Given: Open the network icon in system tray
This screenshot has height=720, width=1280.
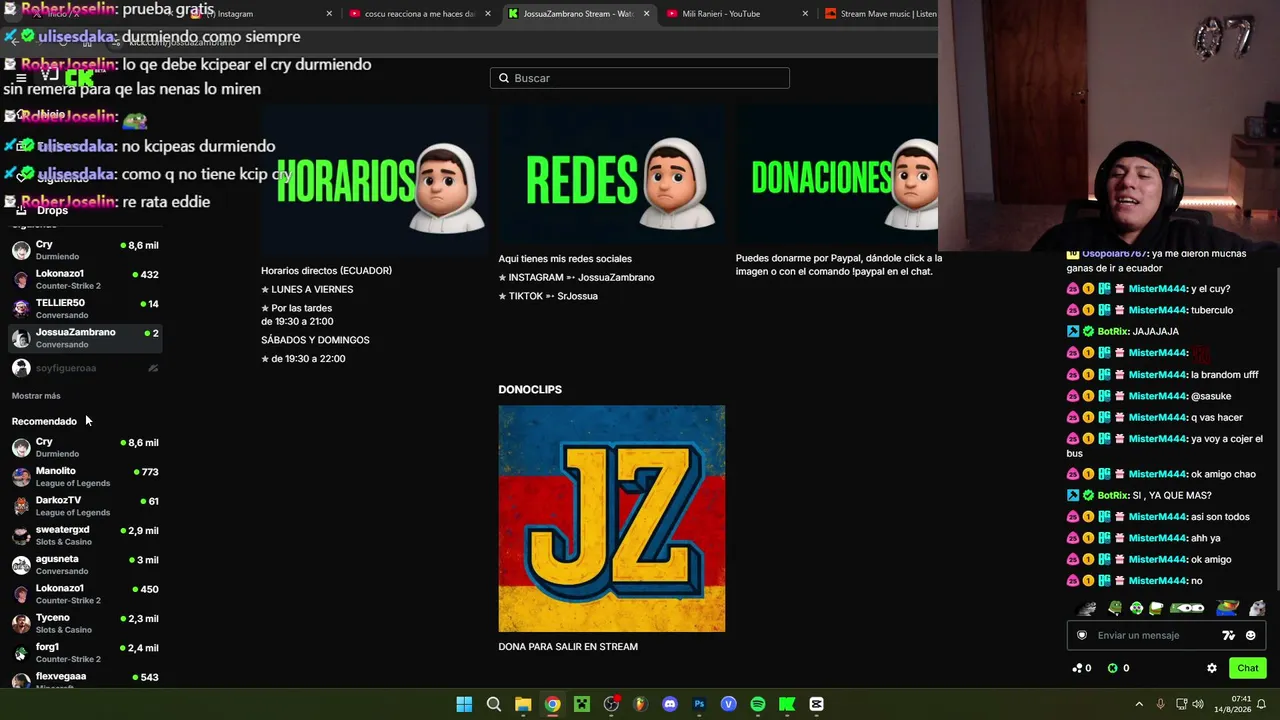Looking at the screenshot, I should (1181, 704).
